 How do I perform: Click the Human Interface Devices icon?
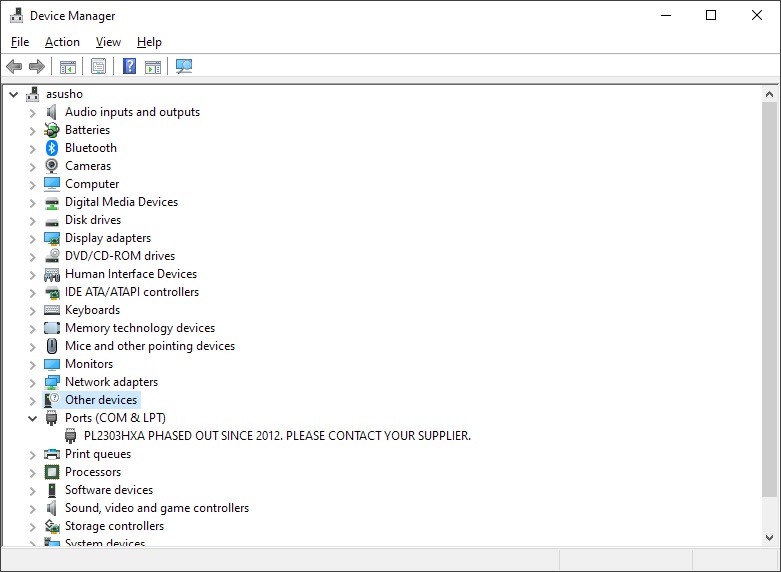pos(52,274)
